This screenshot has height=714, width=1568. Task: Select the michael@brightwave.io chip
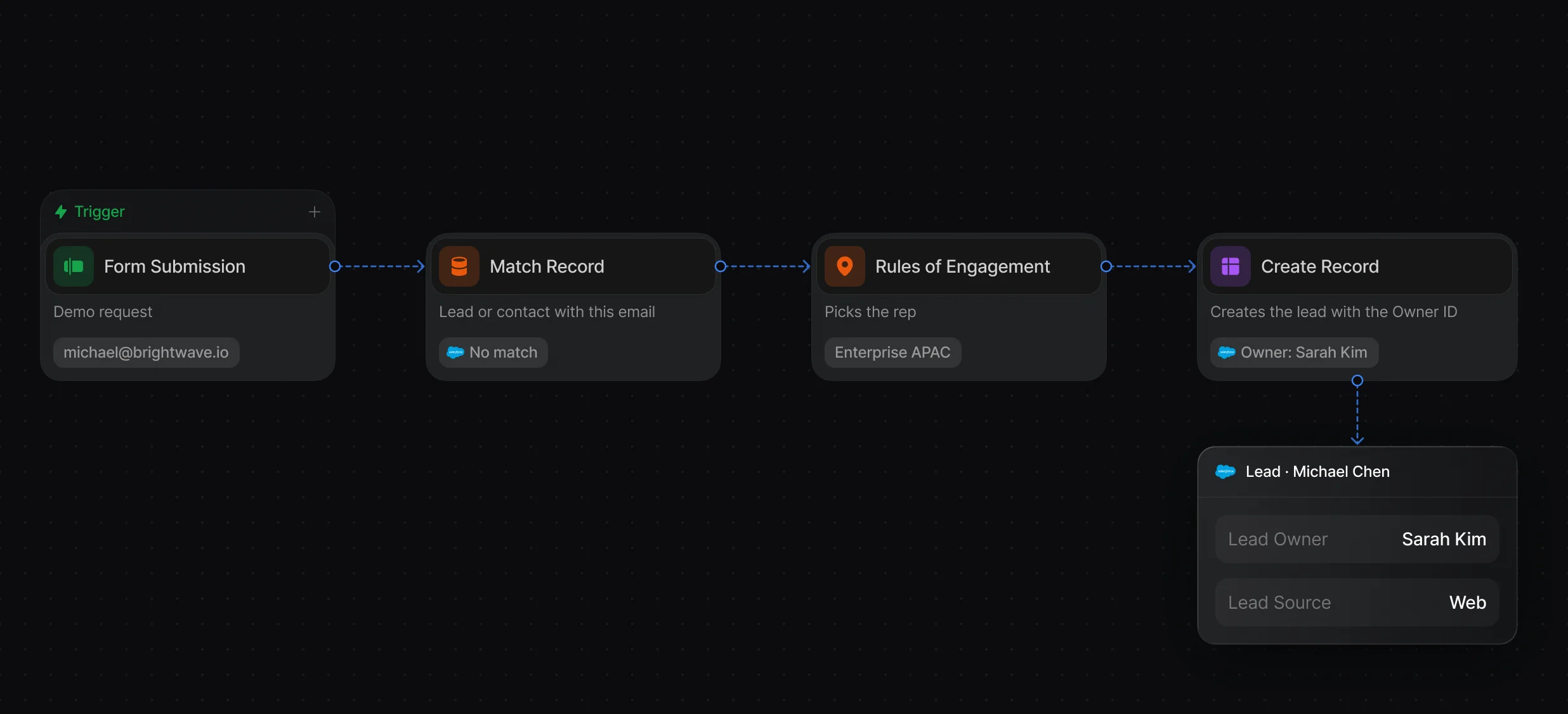[x=147, y=353]
